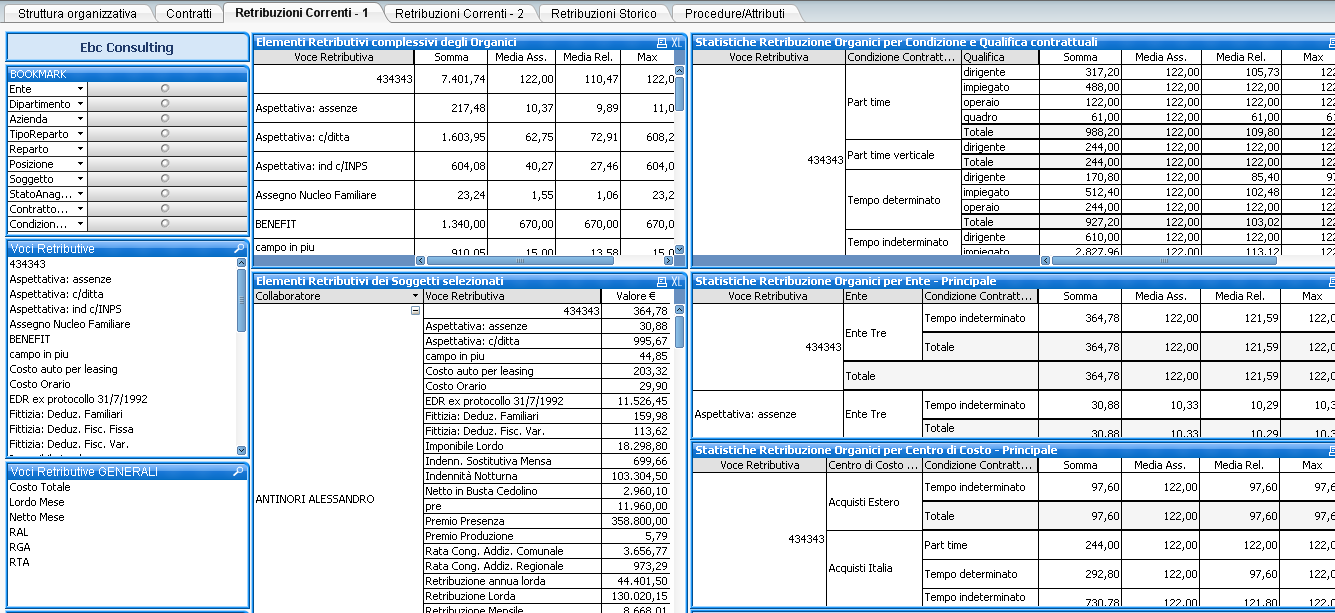1335x613 pixels.
Task: Open search in the Voci Retributive list box
Action: tap(239, 248)
